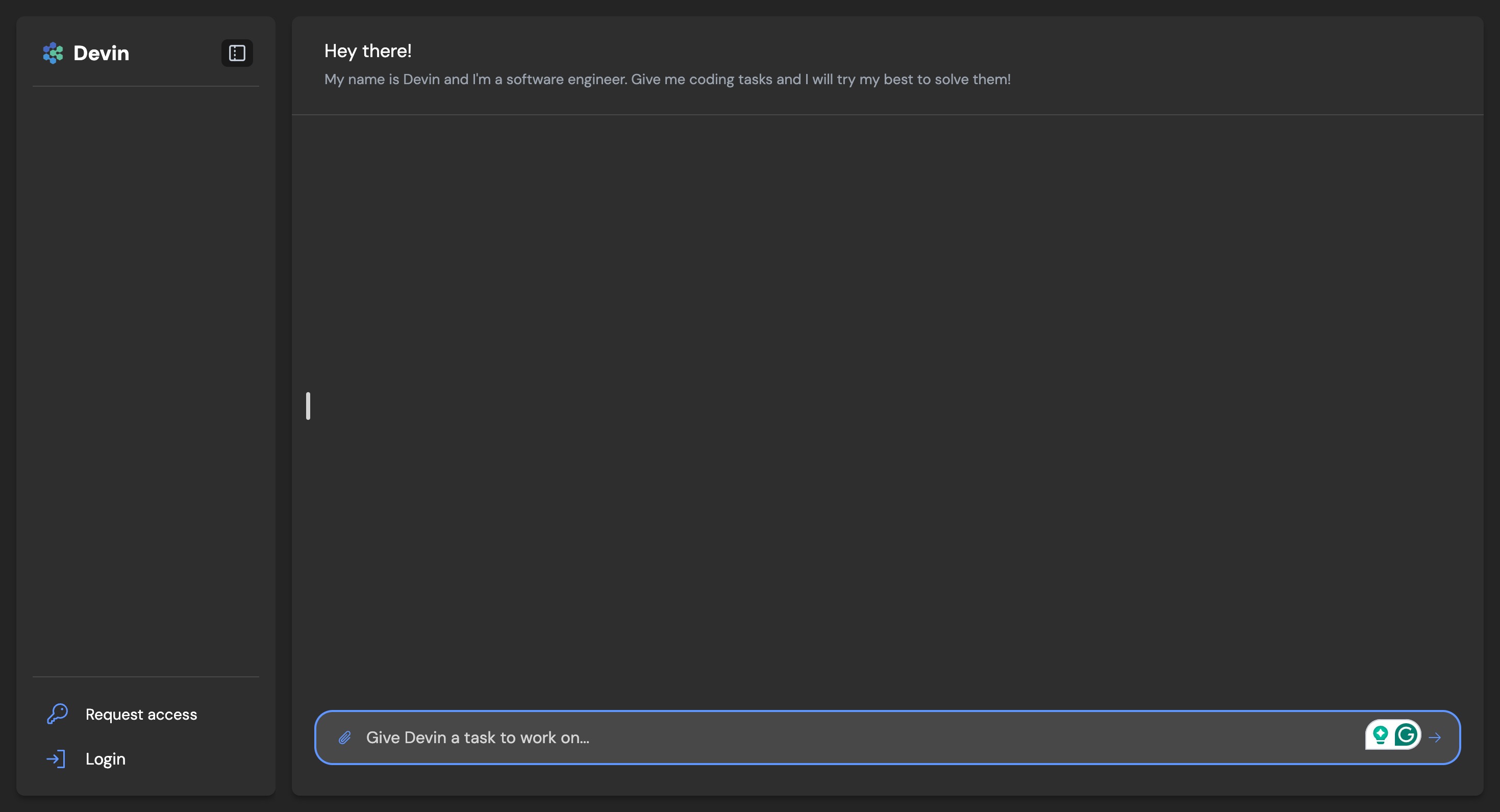Click the key icon beside Request access

57,714
